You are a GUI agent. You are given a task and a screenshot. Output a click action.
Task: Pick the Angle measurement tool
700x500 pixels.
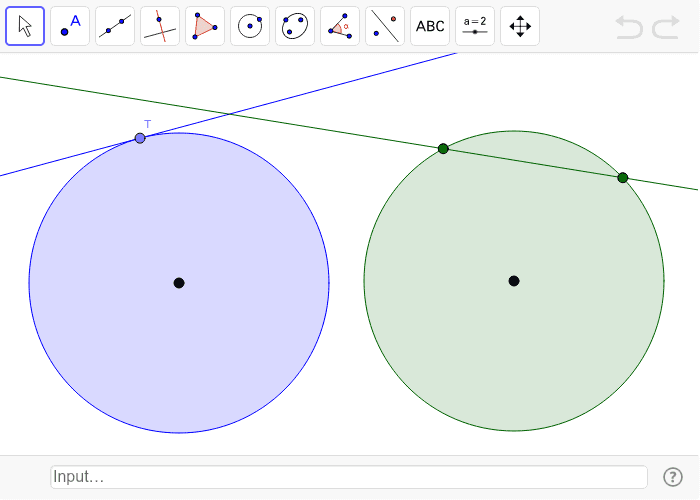pos(340,26)
